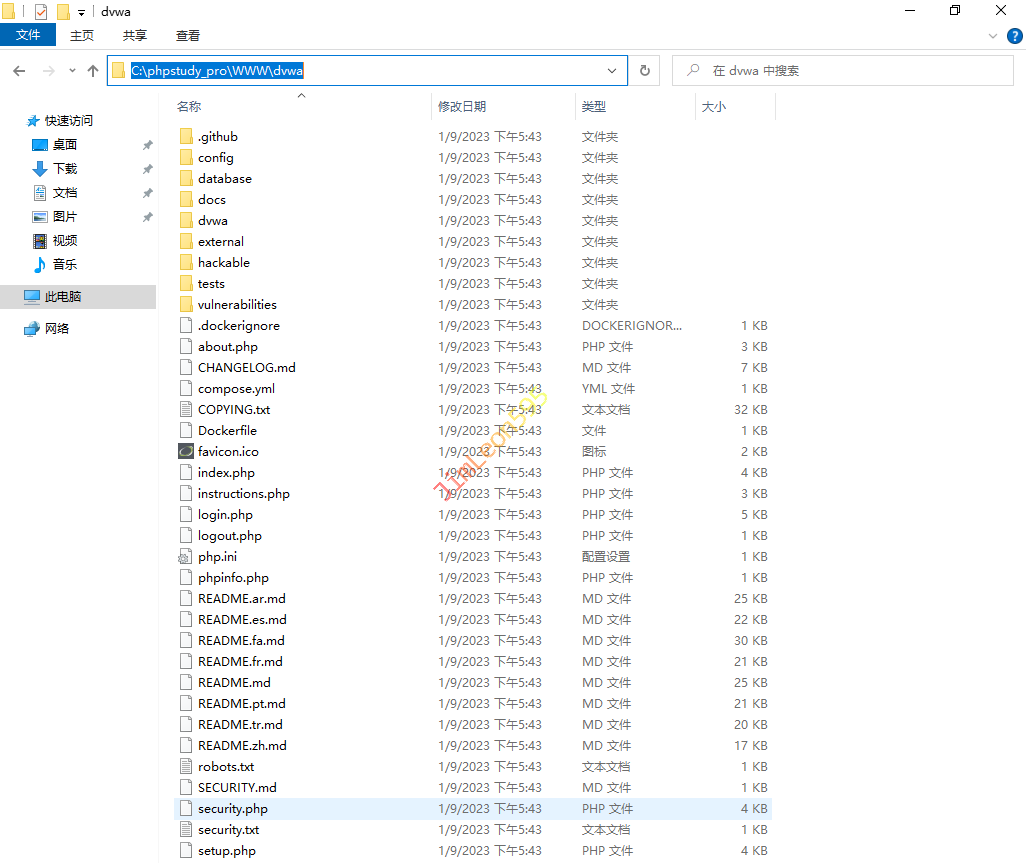
Task: Select the index.php file
Action: point(226,472)
